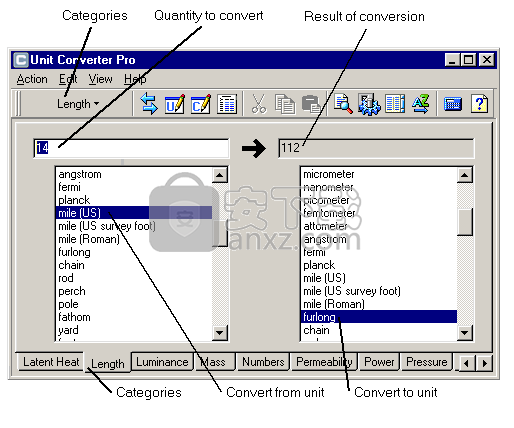
Task: Switch to the Power tab
Action: pyautogui.click(x=379, y=362)
